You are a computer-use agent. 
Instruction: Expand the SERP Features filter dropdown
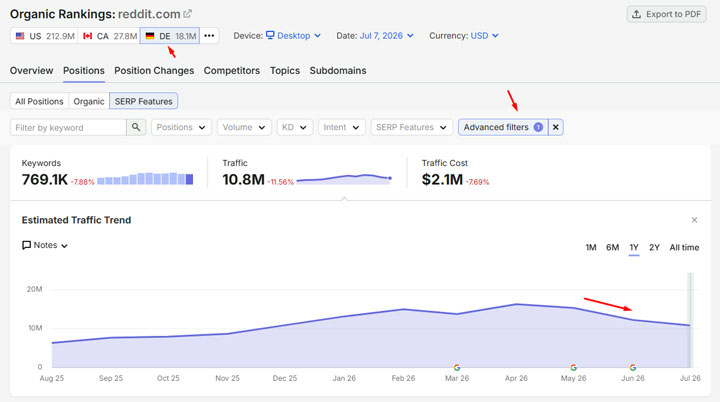[x=412, y=127]
